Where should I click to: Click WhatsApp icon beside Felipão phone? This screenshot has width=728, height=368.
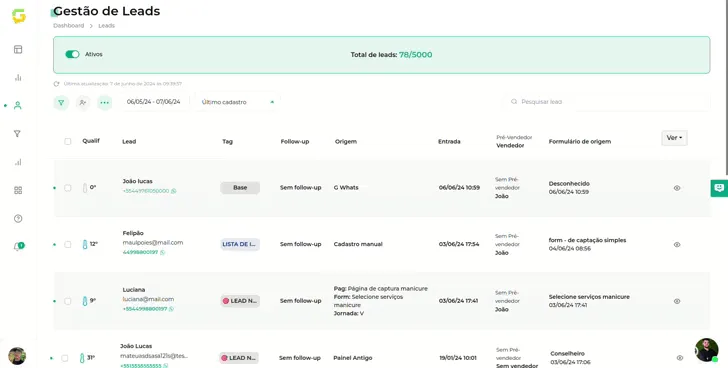pos(162,252)
